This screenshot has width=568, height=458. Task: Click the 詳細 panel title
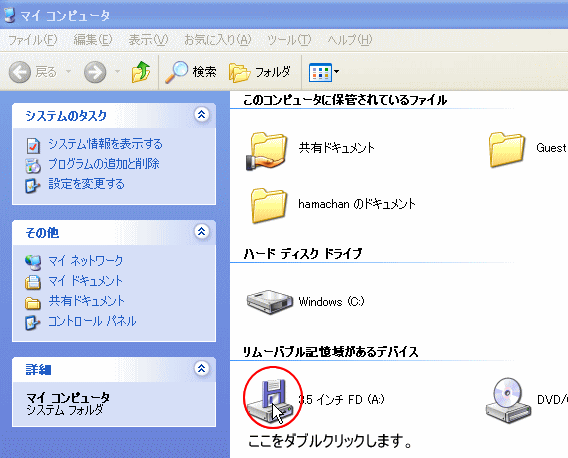[x=38, y=370]
